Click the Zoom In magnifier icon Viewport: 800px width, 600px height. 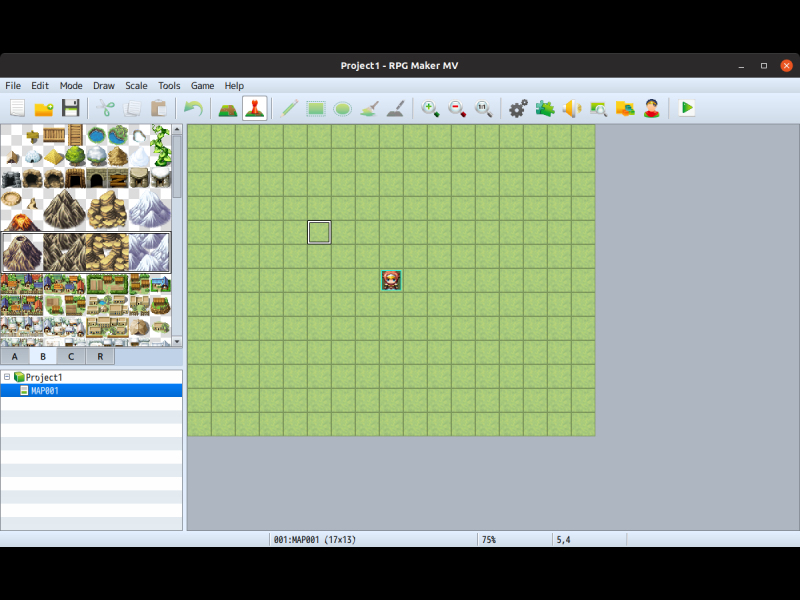[x=431, y=108]
